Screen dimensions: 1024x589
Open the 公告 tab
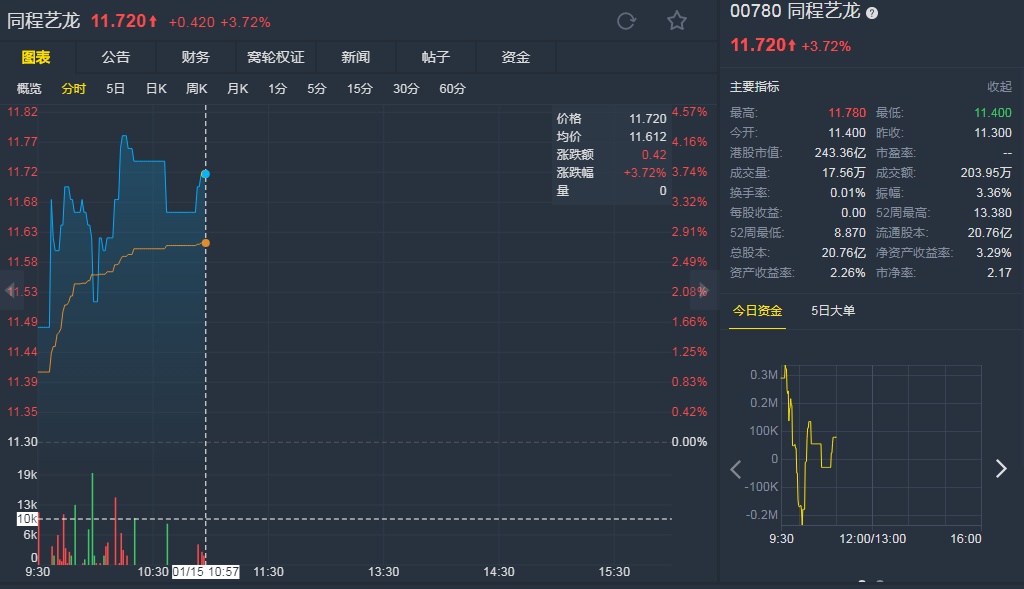116,57
